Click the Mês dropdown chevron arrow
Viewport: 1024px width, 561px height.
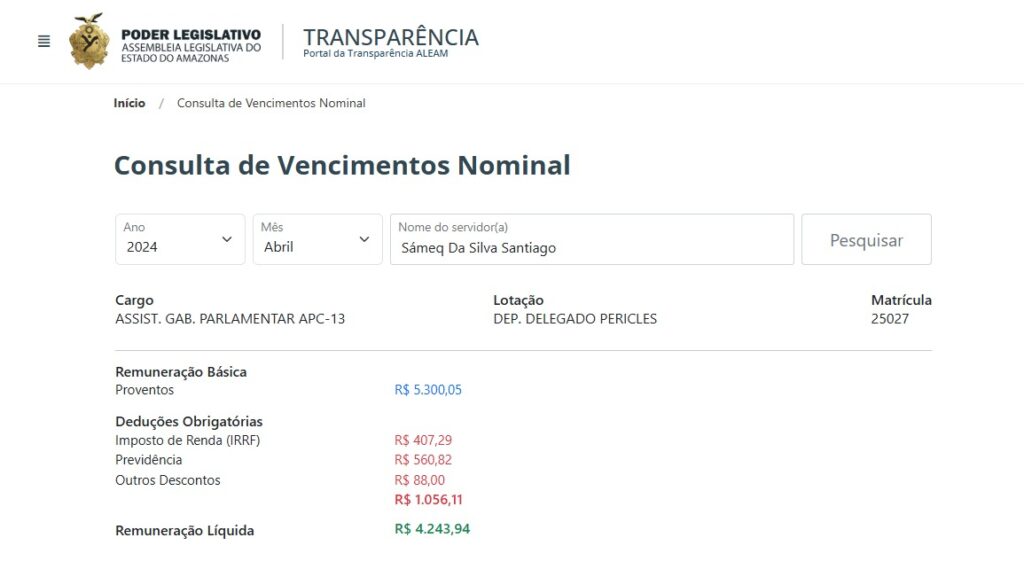tap(364, 239)
